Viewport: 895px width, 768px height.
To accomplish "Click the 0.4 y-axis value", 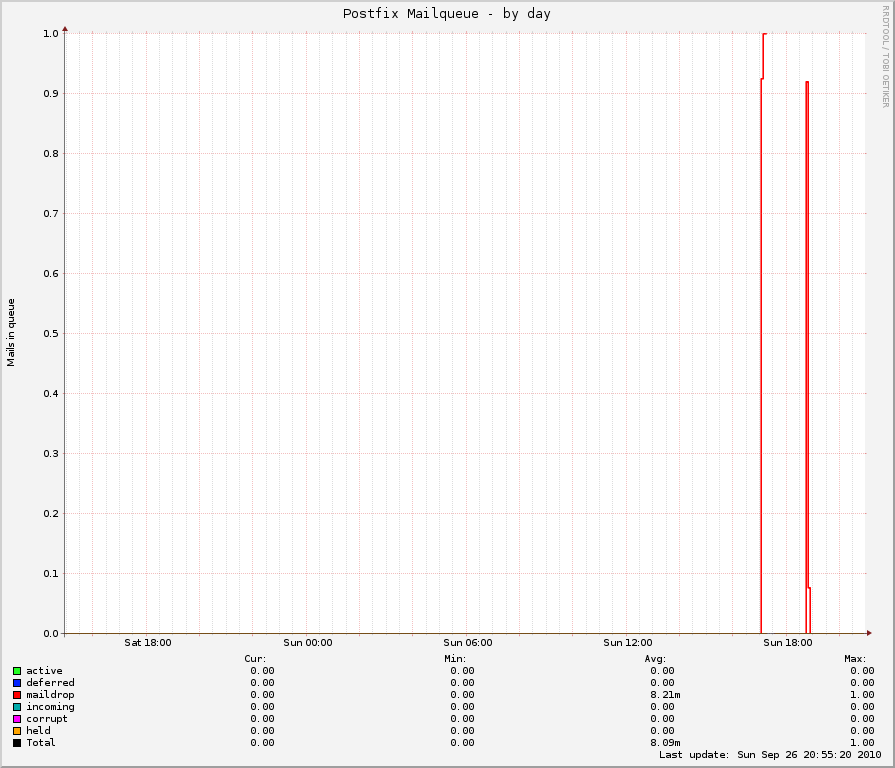I will pos(51,394).
